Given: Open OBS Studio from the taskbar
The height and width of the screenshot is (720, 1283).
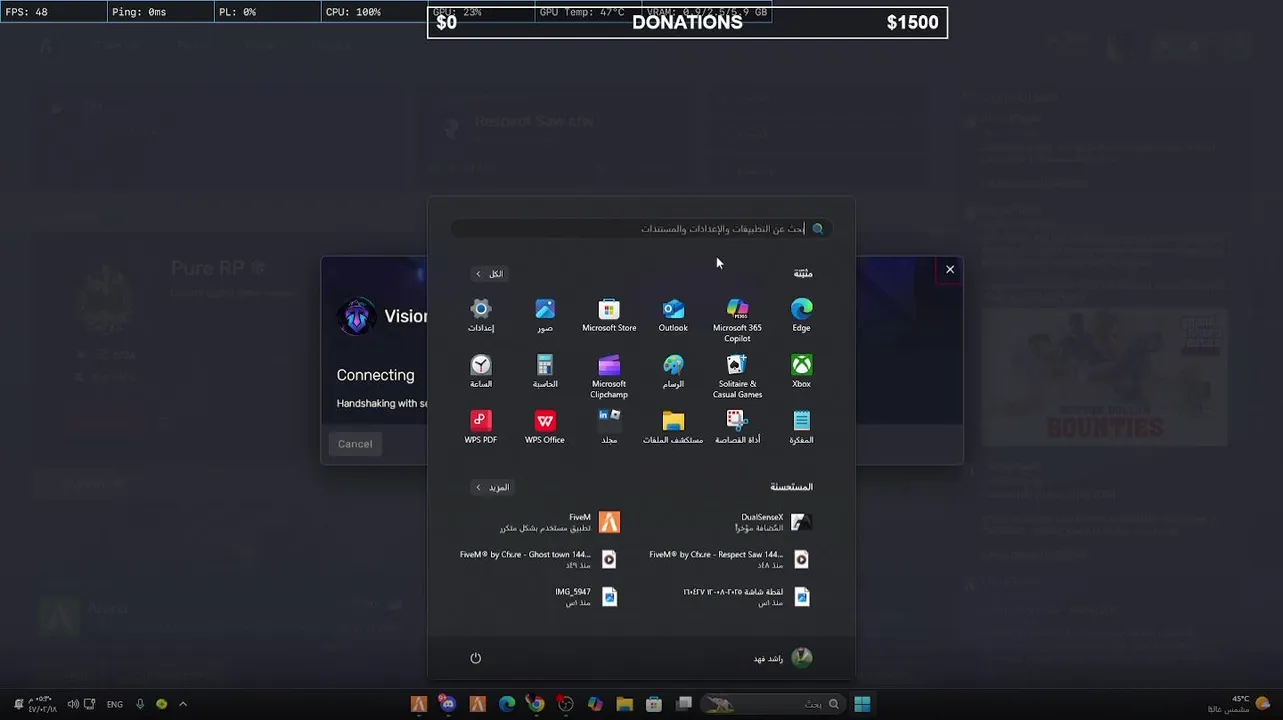Looking at the screenshot, I should click(x=565, y=704).
